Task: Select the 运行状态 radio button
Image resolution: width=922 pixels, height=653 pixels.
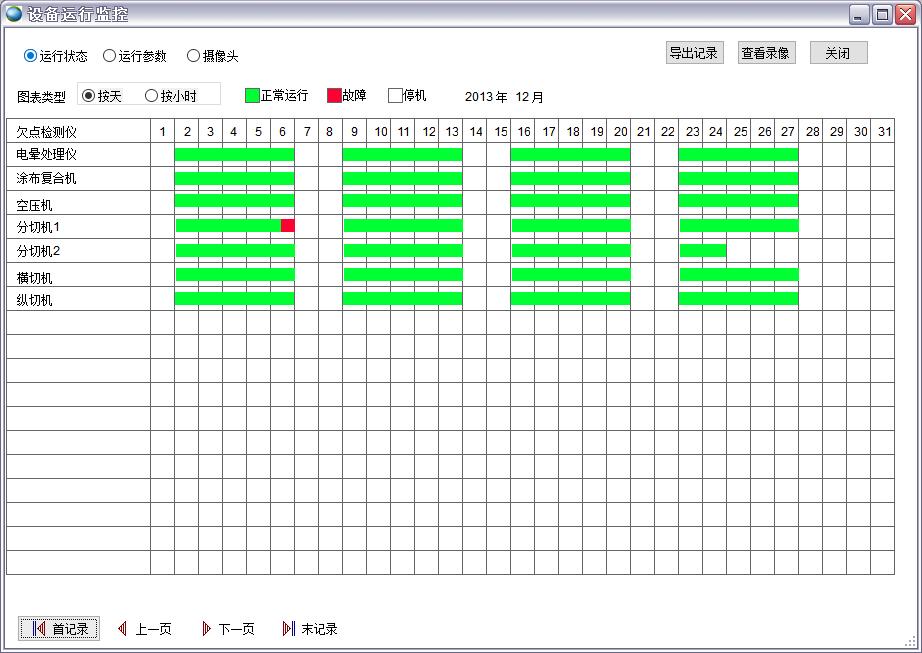Action: point(30,56)
